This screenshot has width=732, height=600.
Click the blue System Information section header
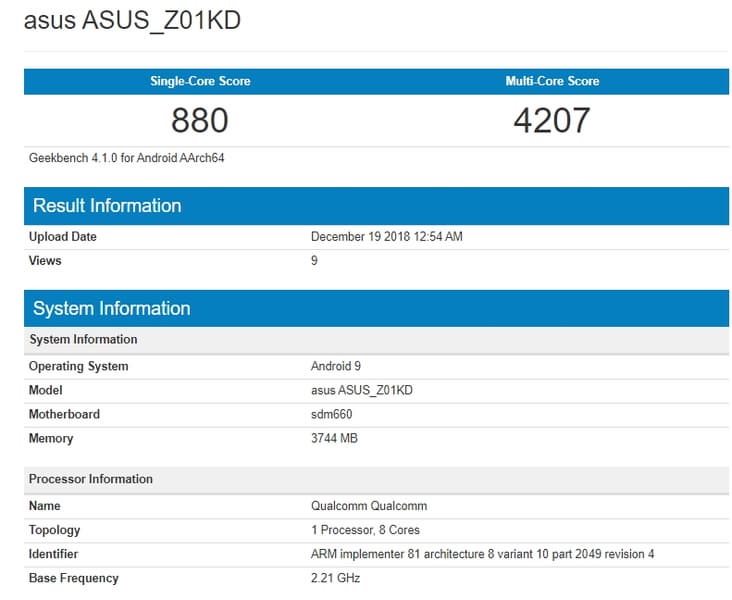[x=111, y=308]
